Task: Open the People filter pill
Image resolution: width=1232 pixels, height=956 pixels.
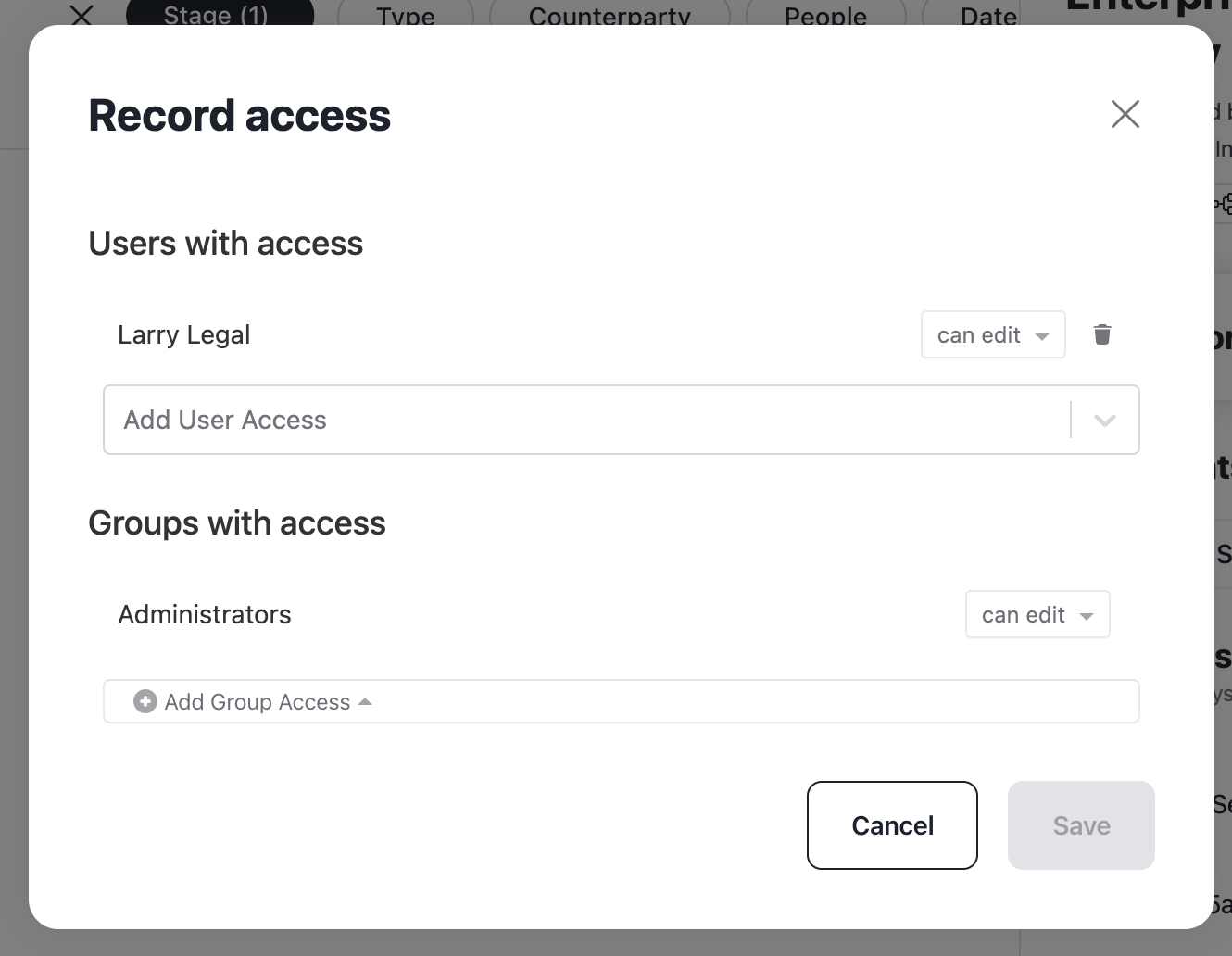Action: tap(825, 15)
